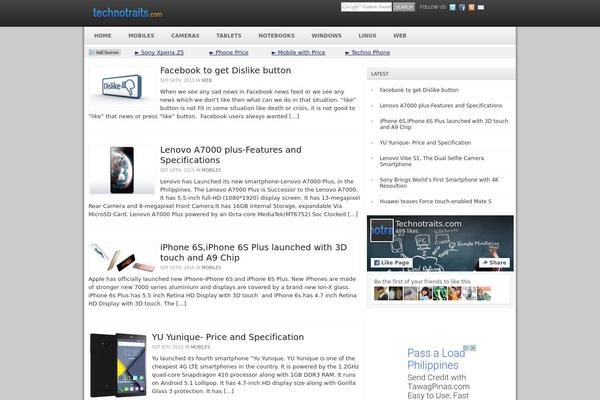This screenshot has width=600, height=400.
Task: Click the read-more [...] after 'Soc Clocked'
Action: click(352, 214)
